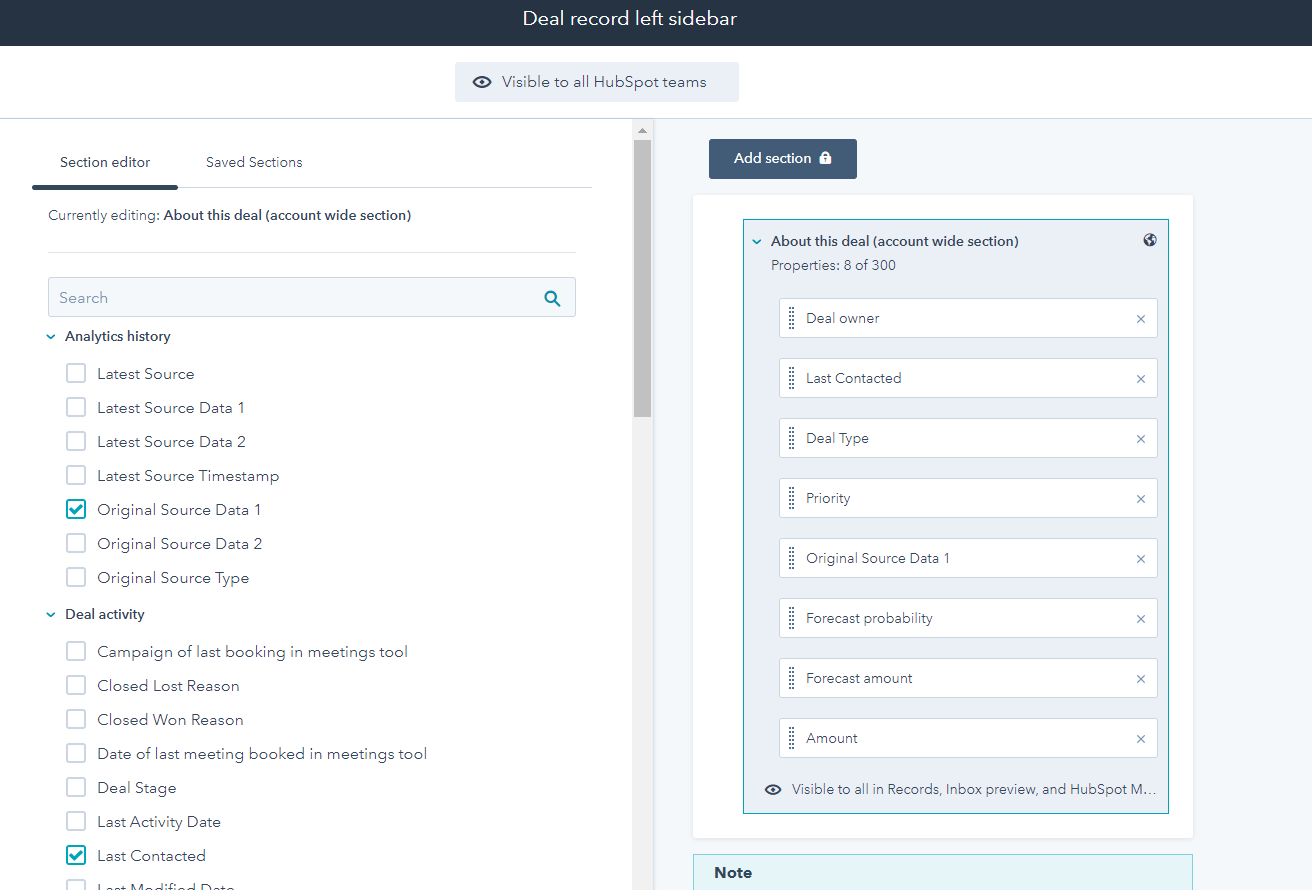Click drag handle icon on Deal owner
1312x890 pixels.
792,318
